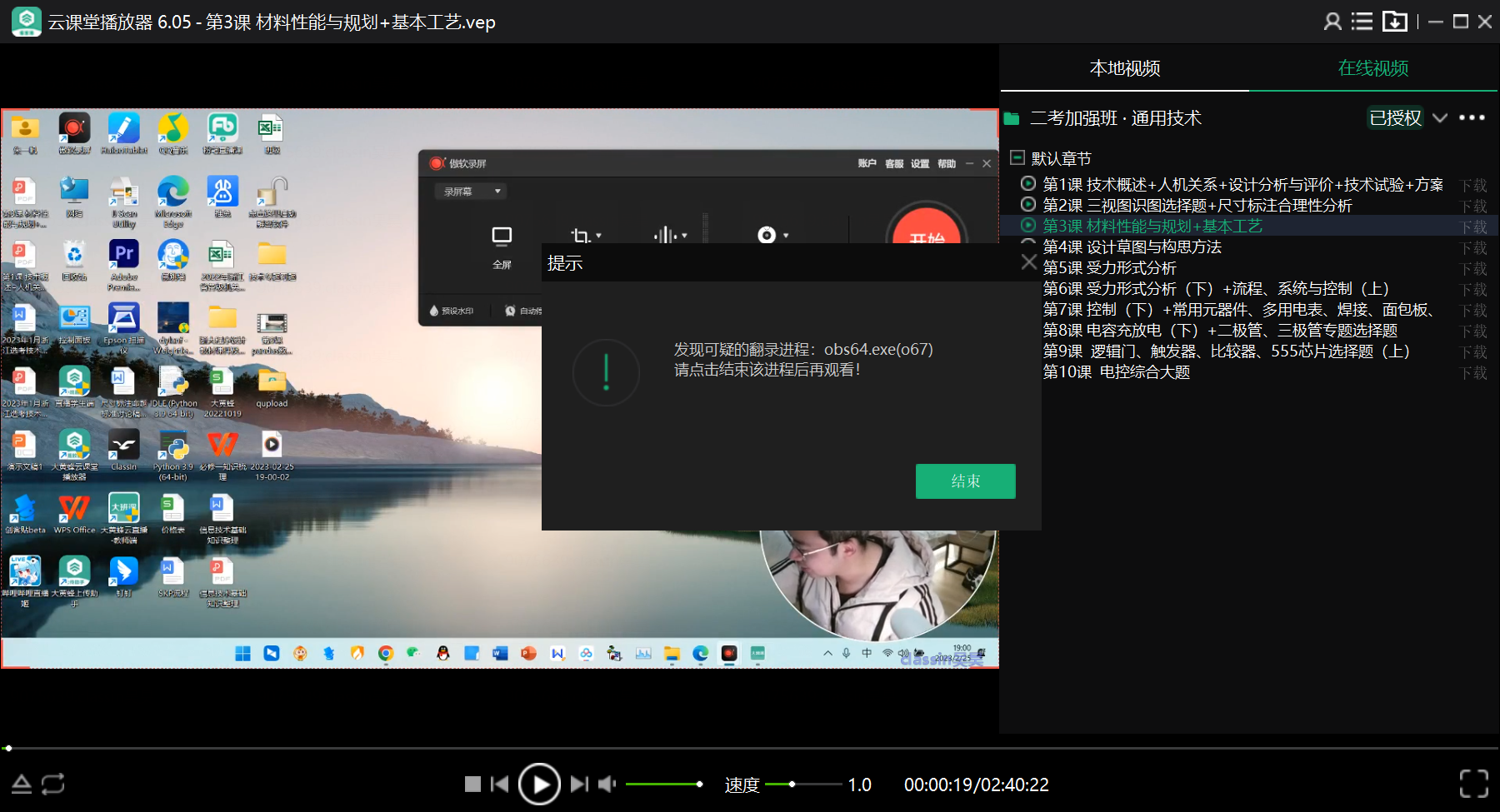1500x812 pixels.
Task: Open the user account icon in title bar
Action: point(1332,22)
